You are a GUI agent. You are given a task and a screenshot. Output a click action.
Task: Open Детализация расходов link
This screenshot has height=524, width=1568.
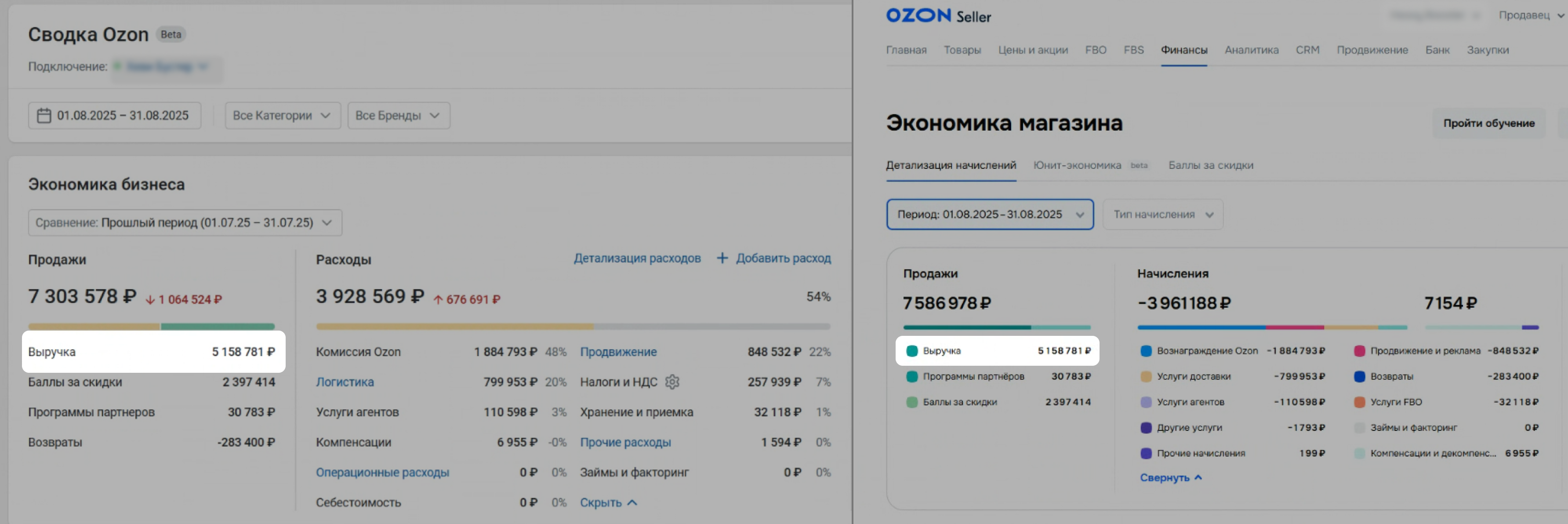pos(637,258)
